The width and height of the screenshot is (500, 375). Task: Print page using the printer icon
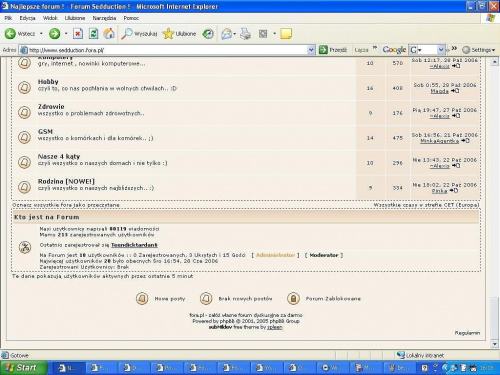[x=246, y=34]
